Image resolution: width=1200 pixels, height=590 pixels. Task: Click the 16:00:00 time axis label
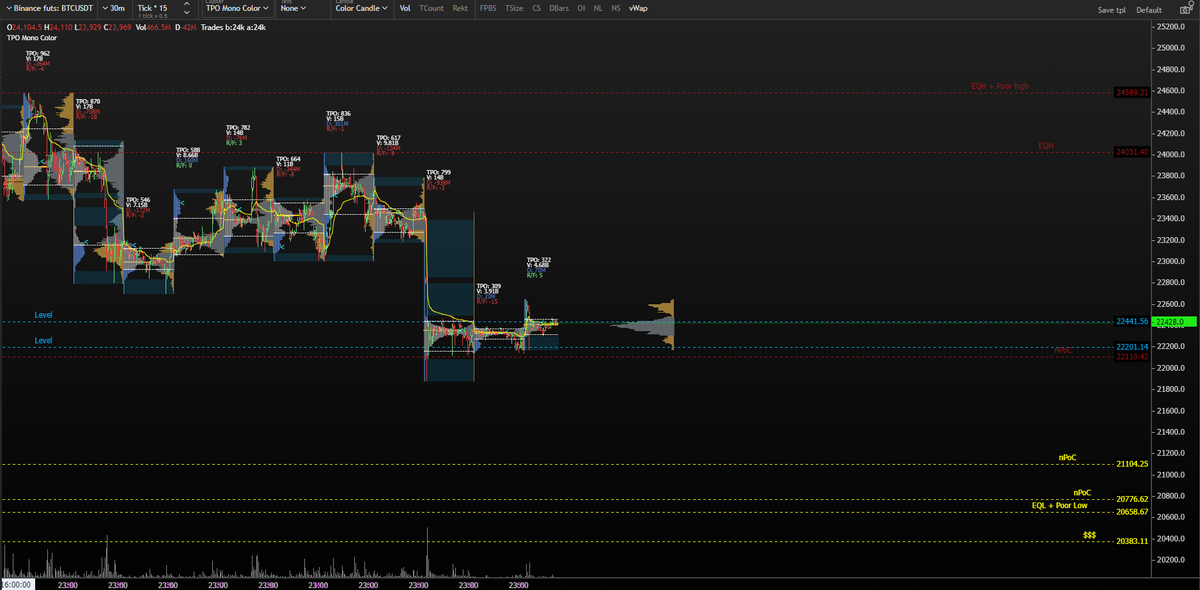18,584
